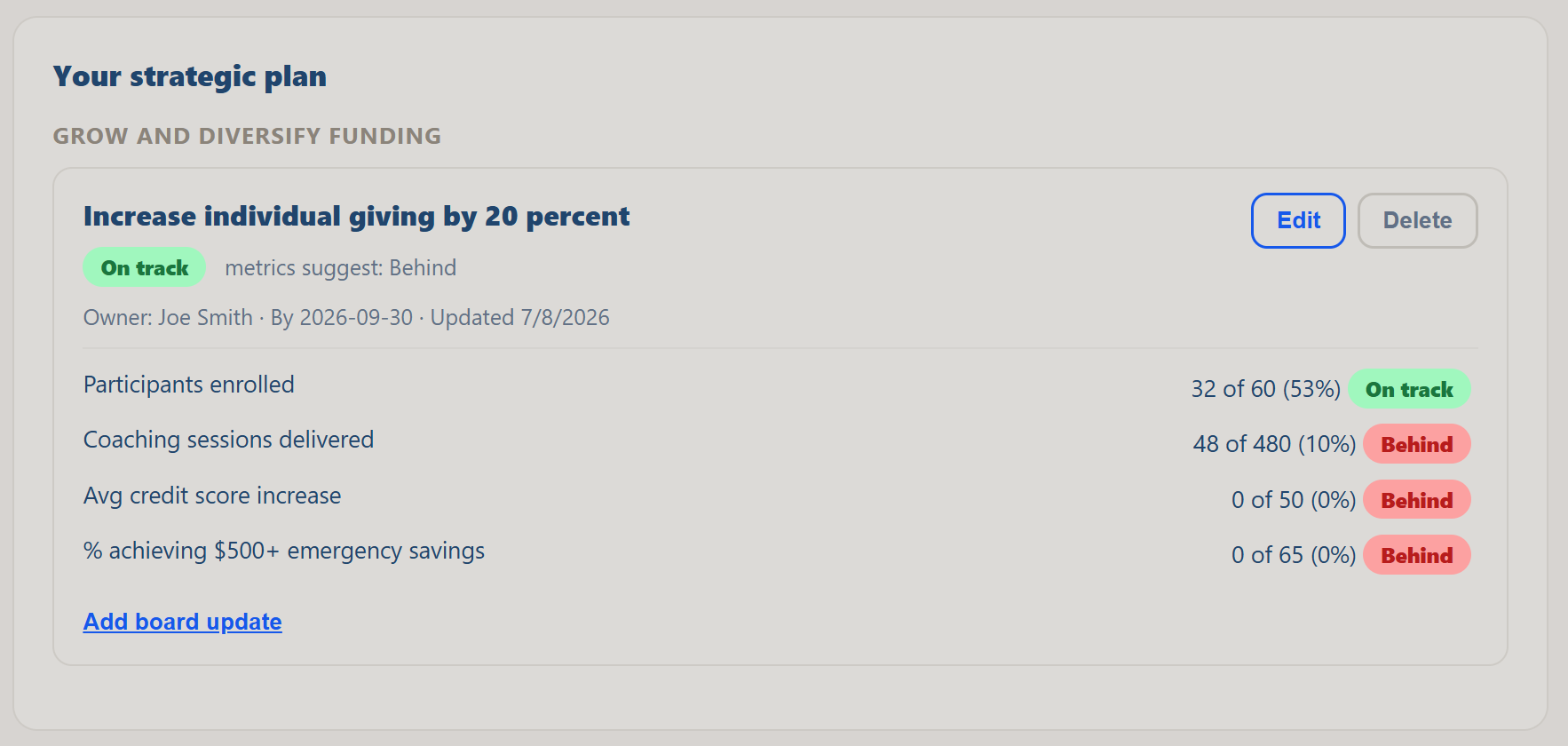Click the Increase individual giving by 20 percent title

[x=356, y=217]
